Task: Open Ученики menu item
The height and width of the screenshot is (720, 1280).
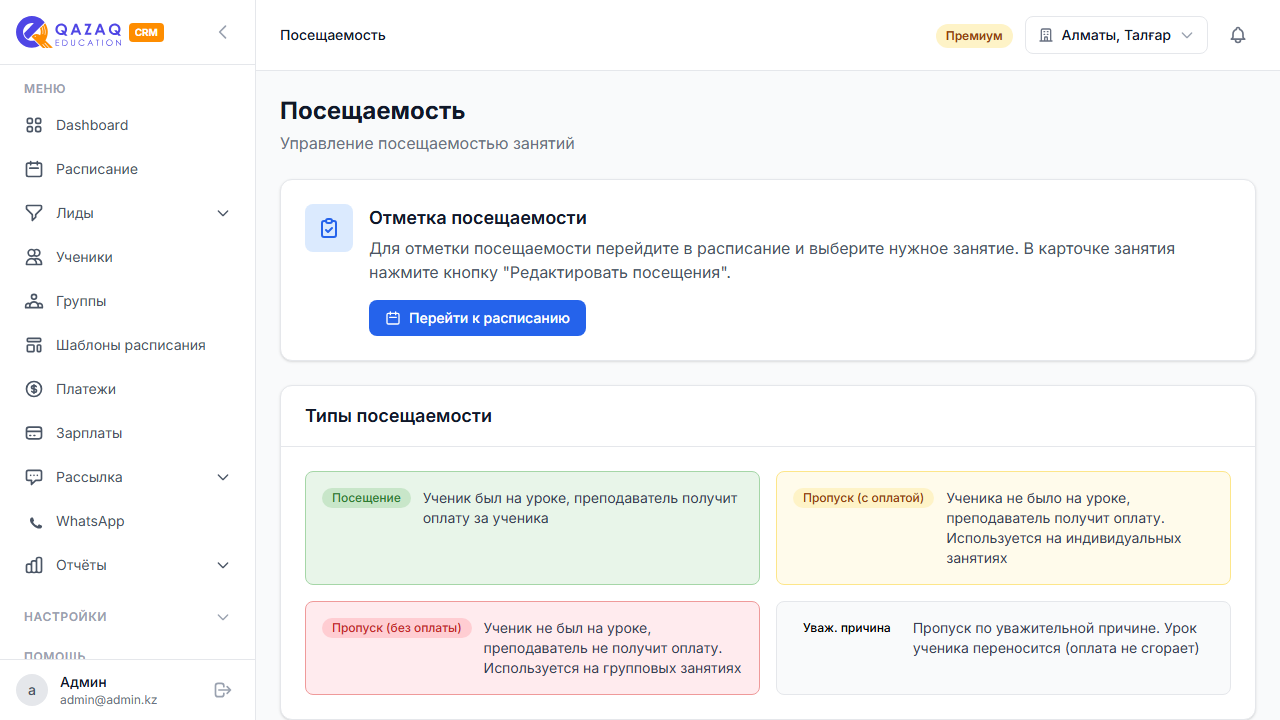Action: pos(128,257)
